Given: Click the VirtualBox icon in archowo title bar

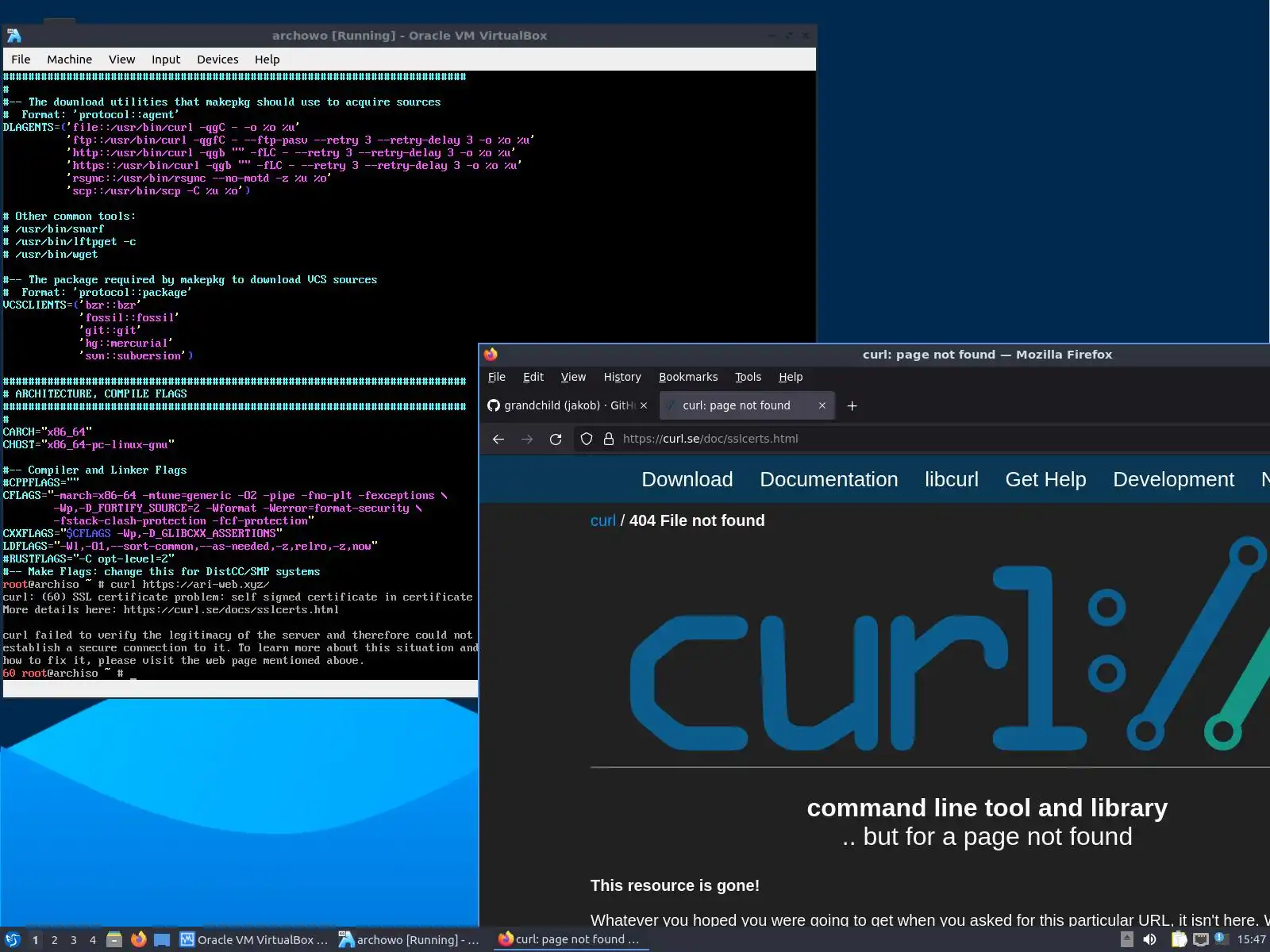Looking at the screenshot, I should click(x=13, y=36).
